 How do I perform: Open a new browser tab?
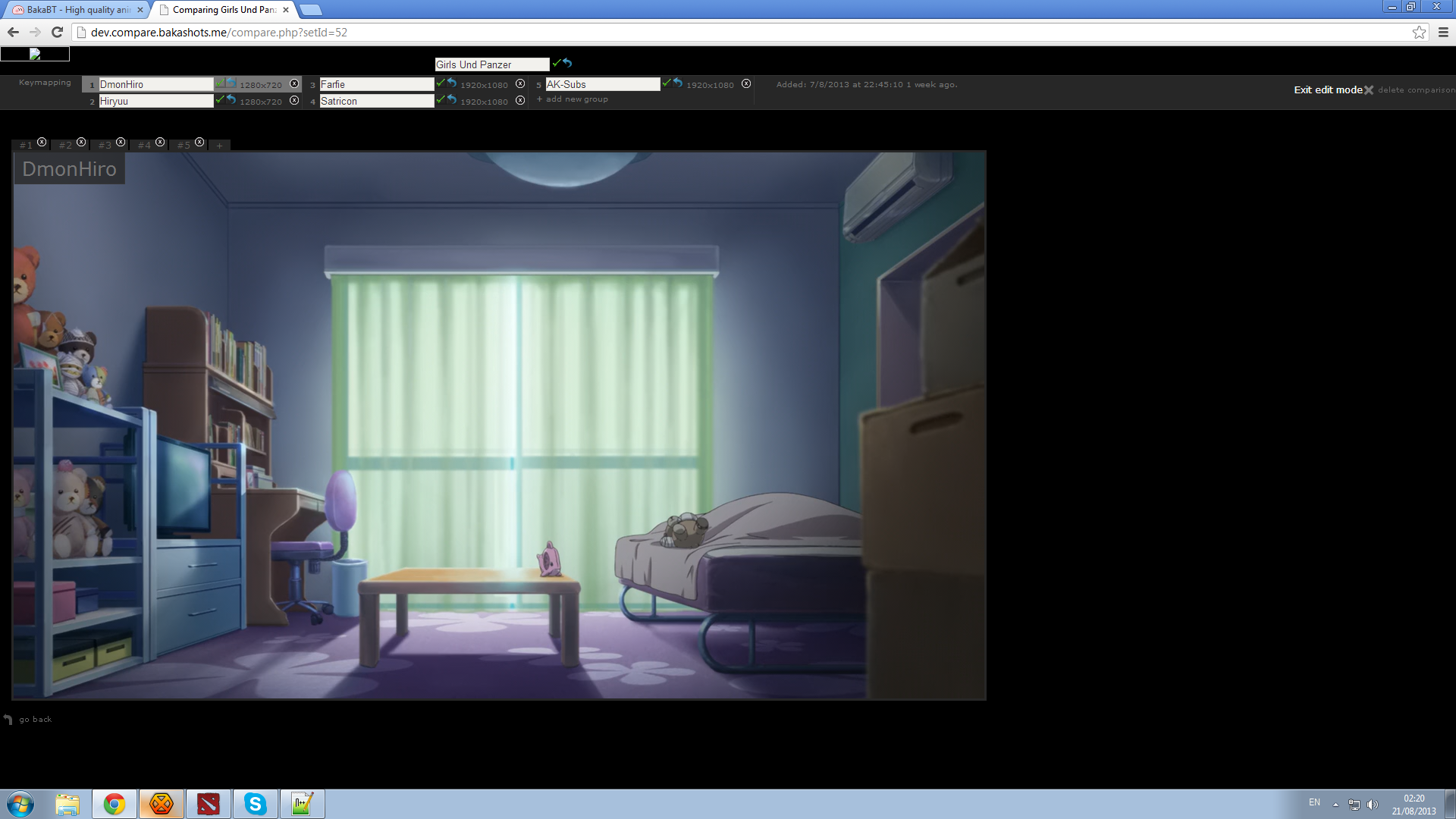[x=311, y=10]
